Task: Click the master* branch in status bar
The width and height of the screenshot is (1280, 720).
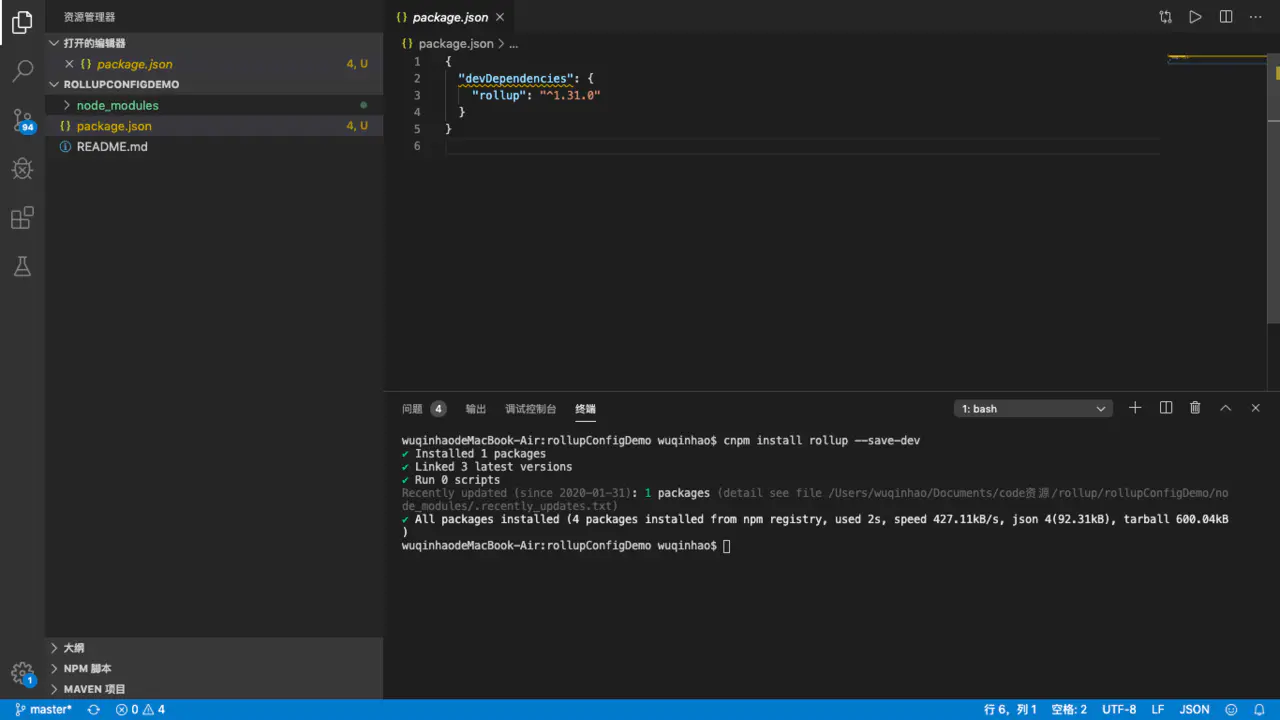Action: pos(43,710)
